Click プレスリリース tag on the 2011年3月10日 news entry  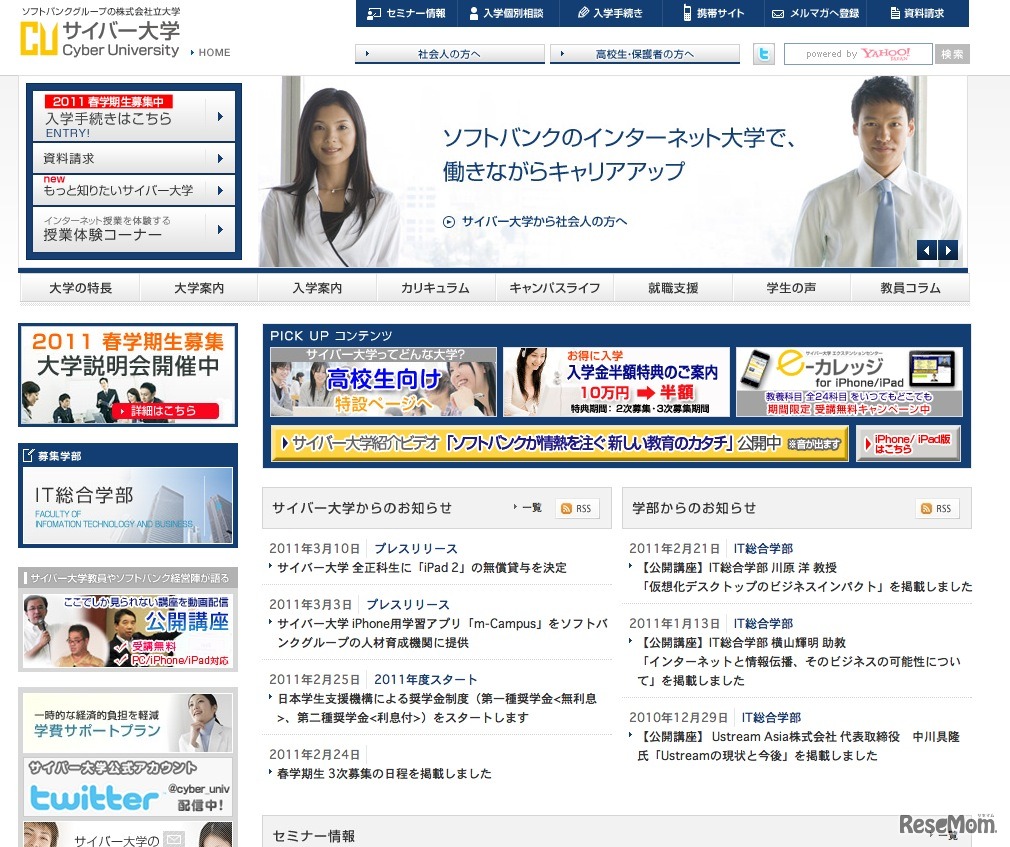click(x=415, y=549)
